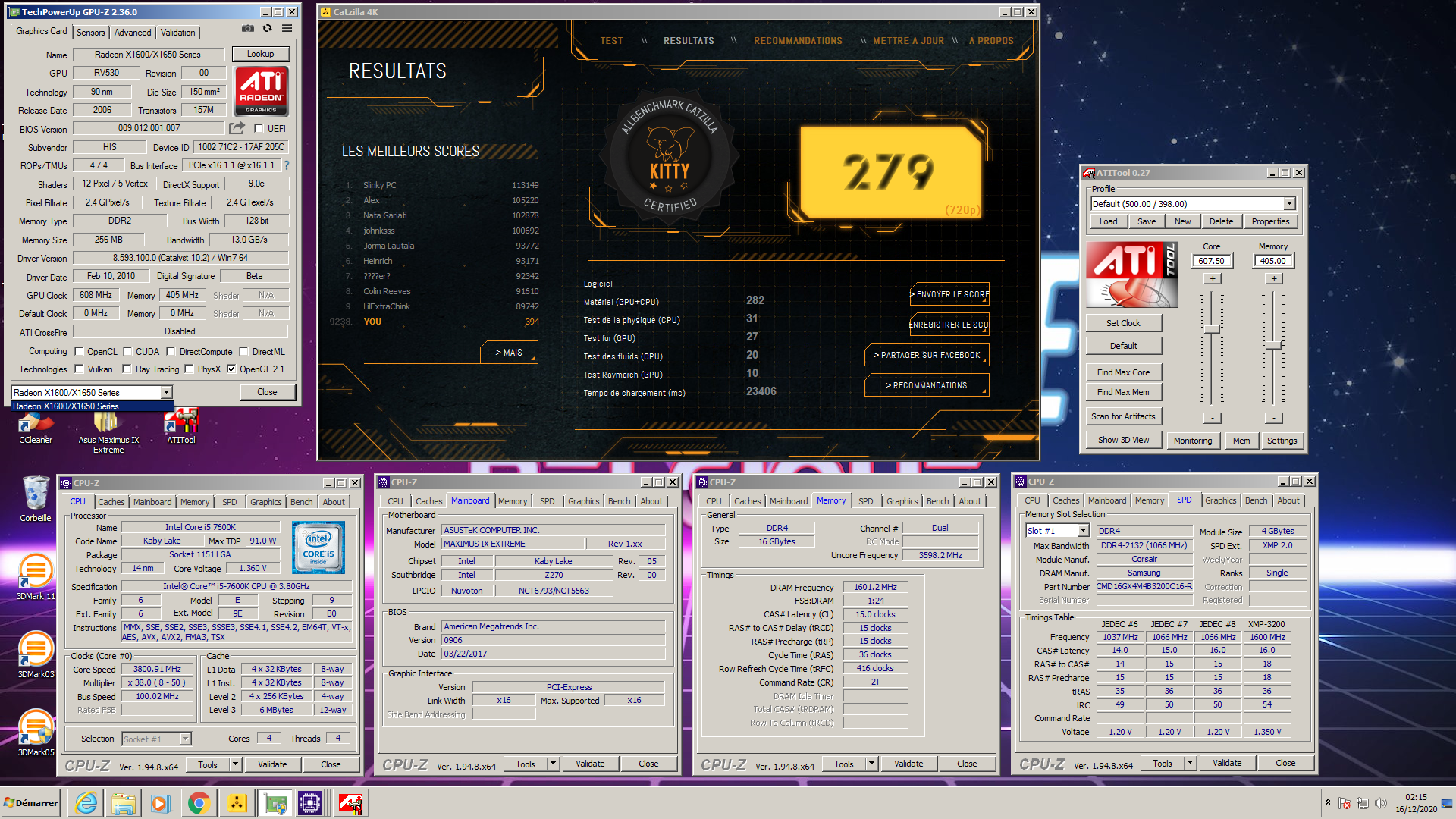Image resolution: width=1456 pixels, height=819 pixels.
Task: Toggle the OpenCL checkbox
Action: tap(79, 351)
